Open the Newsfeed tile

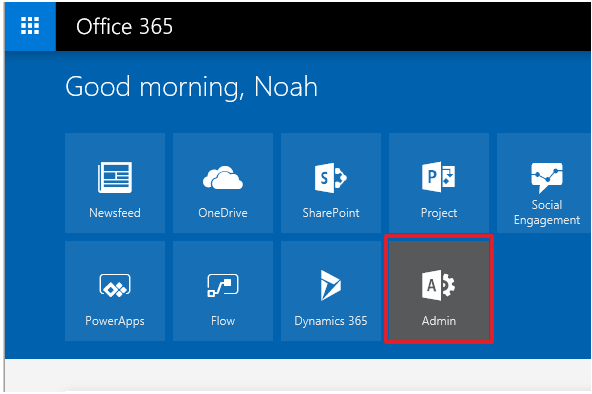coord(115,183)
